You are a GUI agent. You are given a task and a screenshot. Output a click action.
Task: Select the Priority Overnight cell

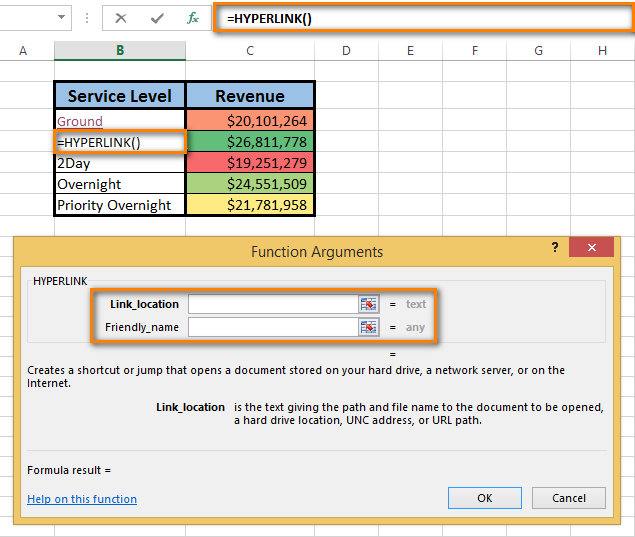pyautogui.click(x=119, y=205)
